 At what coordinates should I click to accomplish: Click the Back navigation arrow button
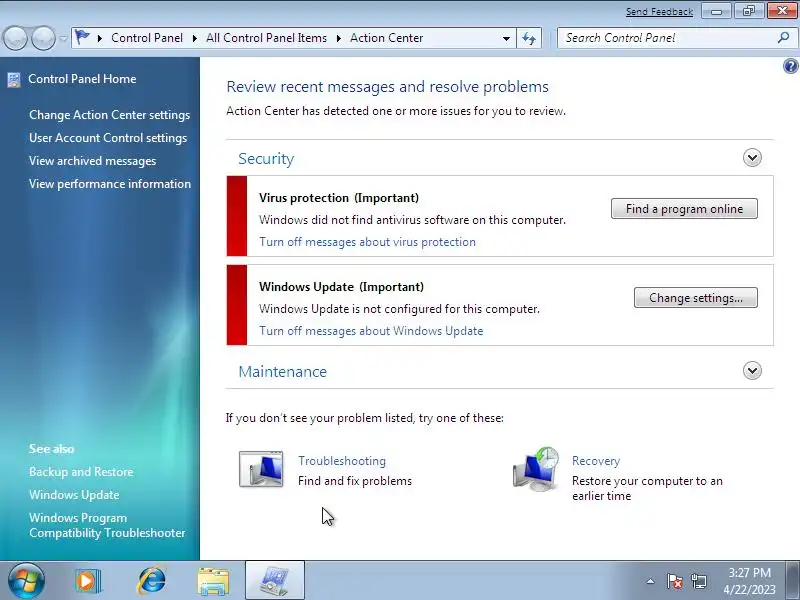(15, 38)
